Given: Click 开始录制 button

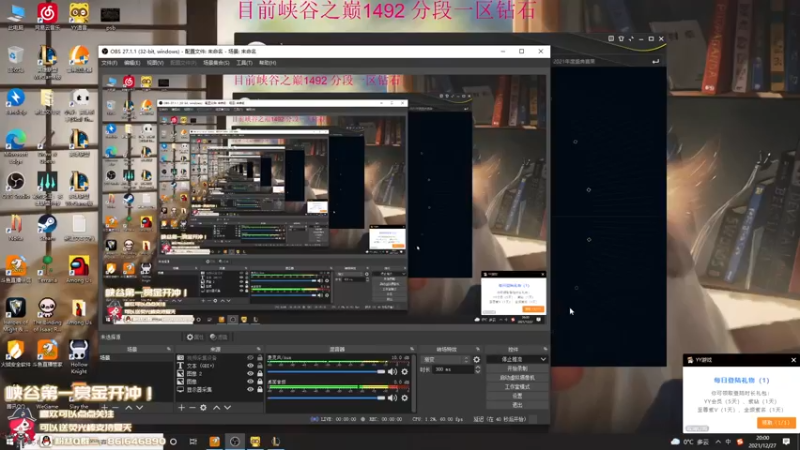Looking at the screenshot, I should click(x=517, y=368).
